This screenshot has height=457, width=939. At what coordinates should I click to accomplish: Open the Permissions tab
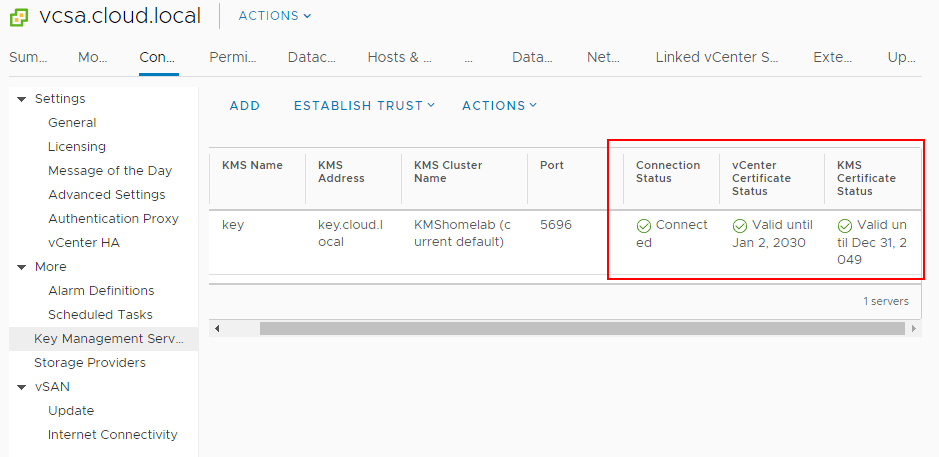click(x=233, y=57)
